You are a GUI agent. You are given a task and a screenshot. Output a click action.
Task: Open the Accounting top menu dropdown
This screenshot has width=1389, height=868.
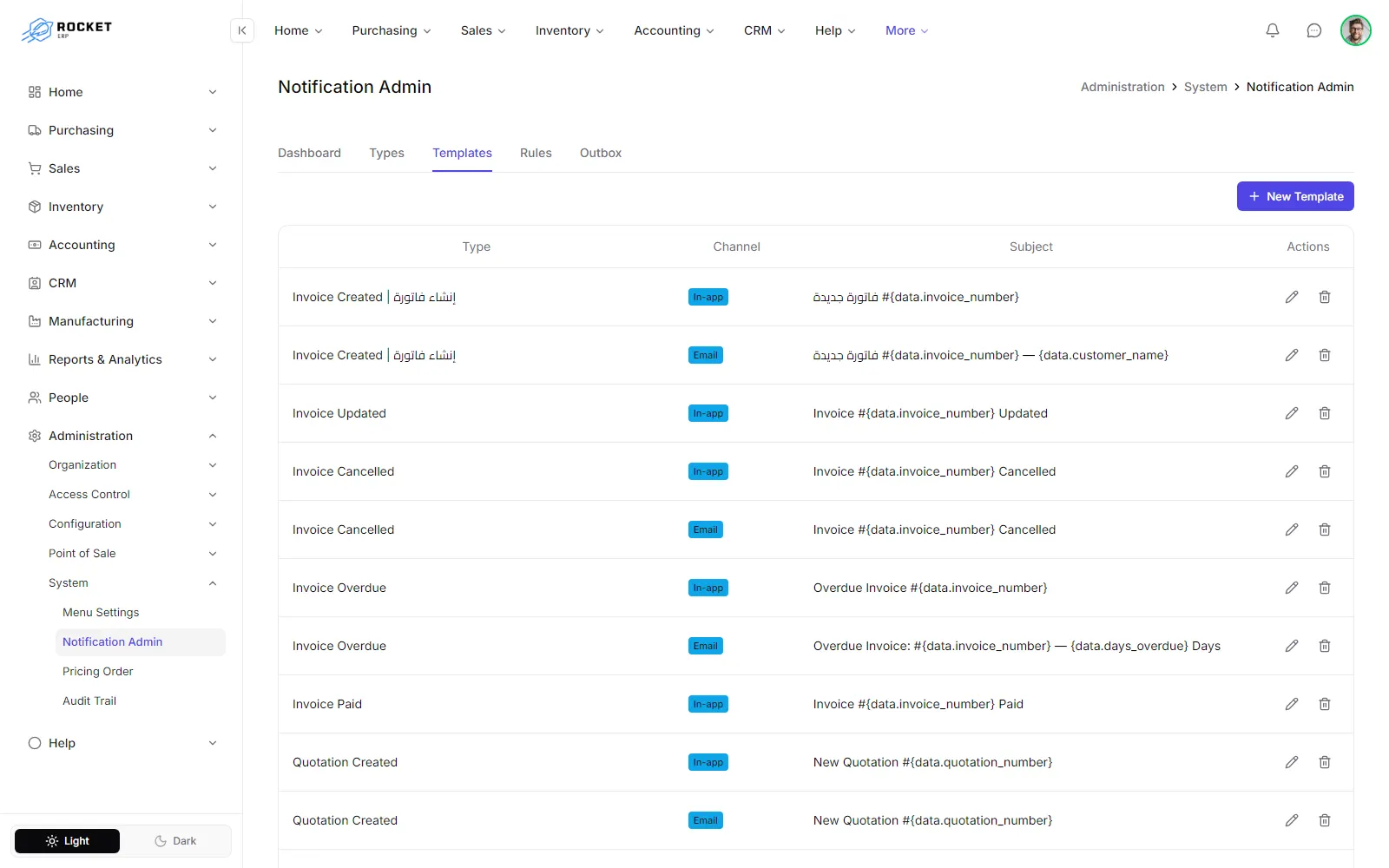[x=674, y=30]
